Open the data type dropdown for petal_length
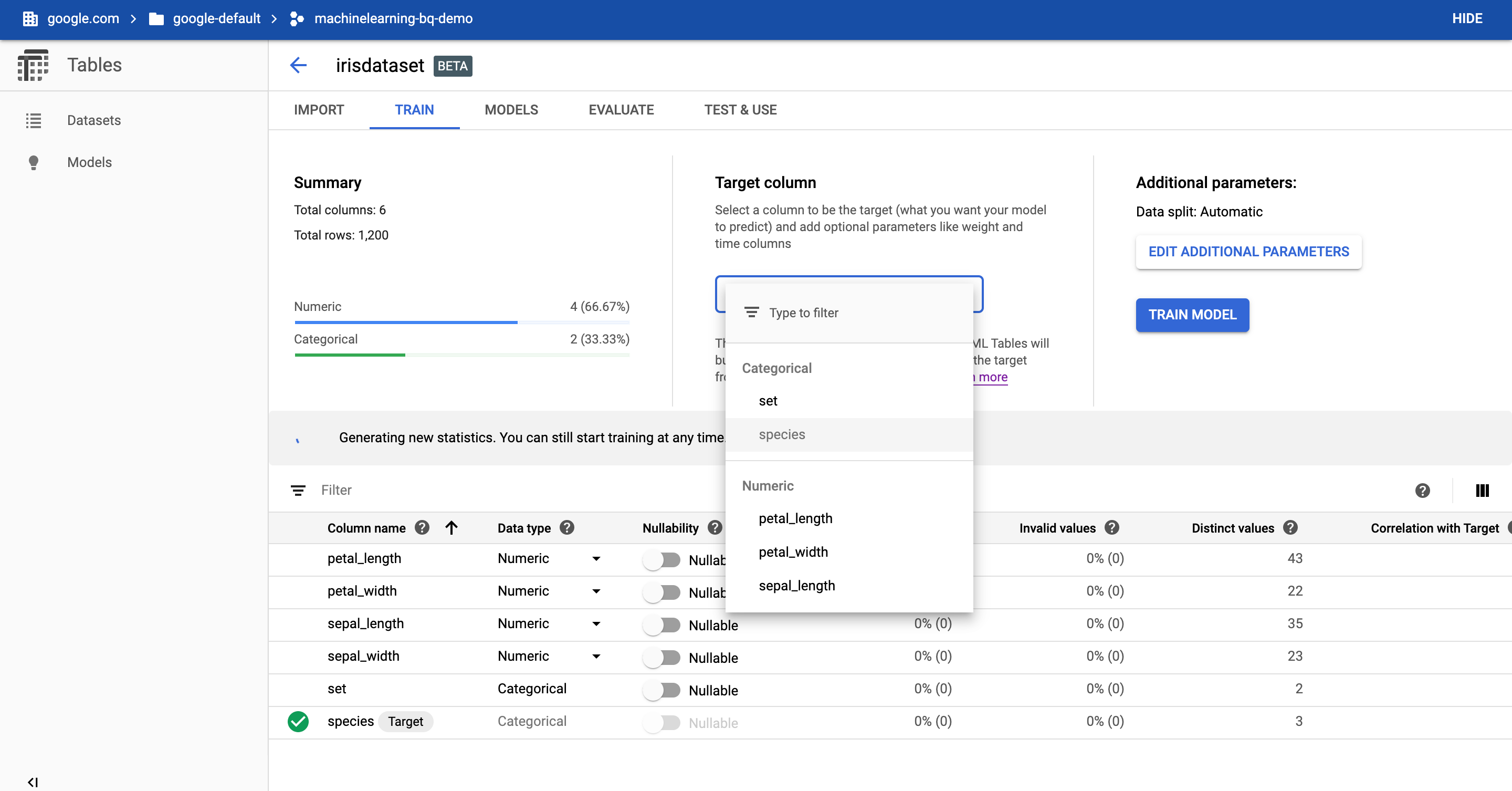The width and height of the screenshot is (1512, 791). click(597, 559)
